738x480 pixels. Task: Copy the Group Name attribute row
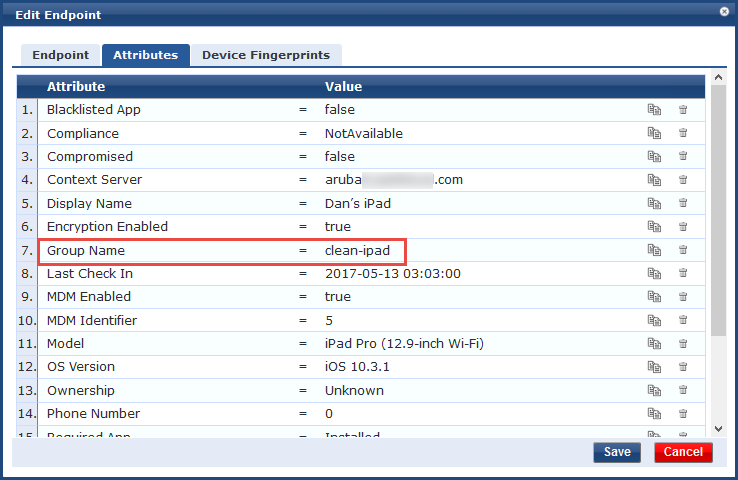point(654,250)
